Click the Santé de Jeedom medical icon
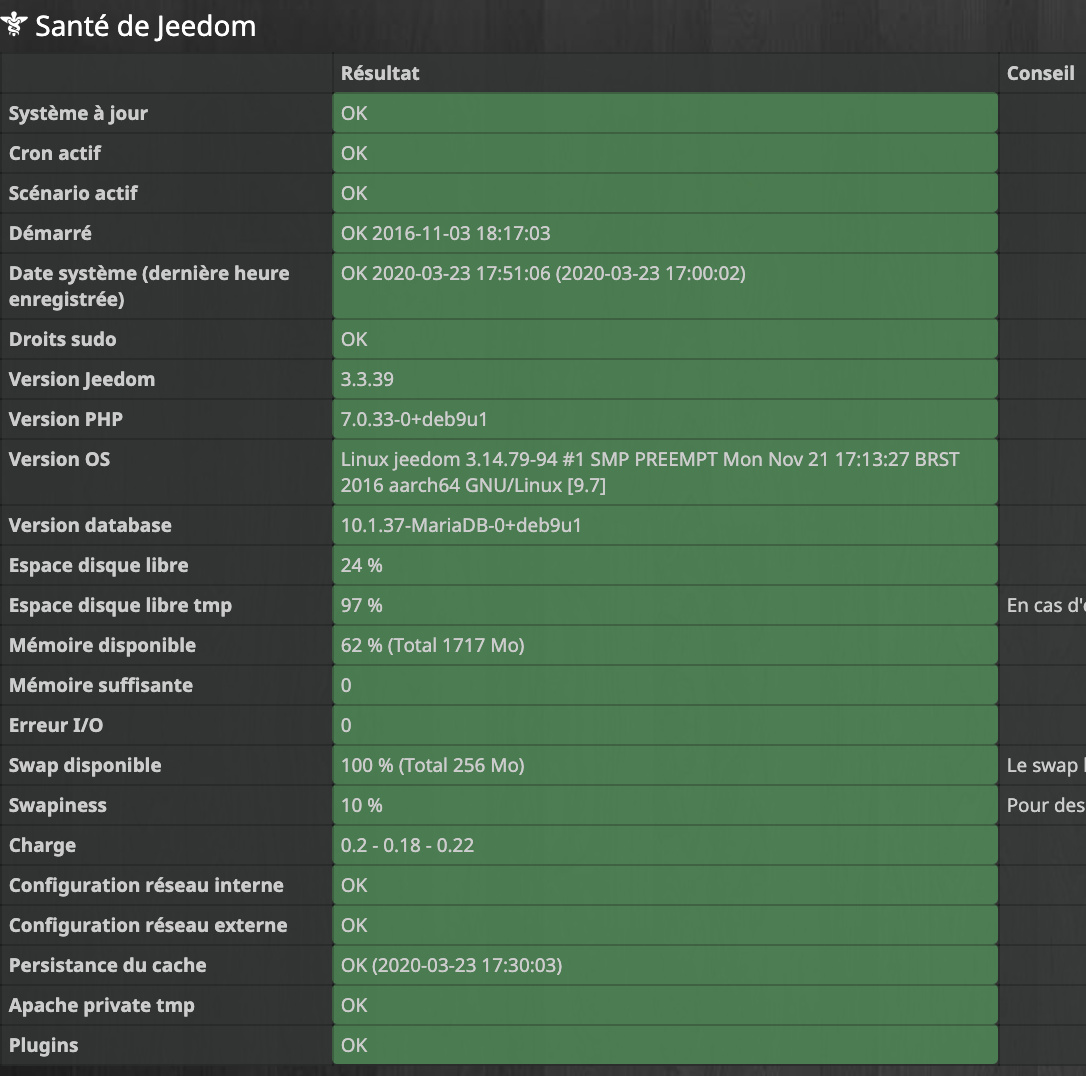 [x=15, y=27]
